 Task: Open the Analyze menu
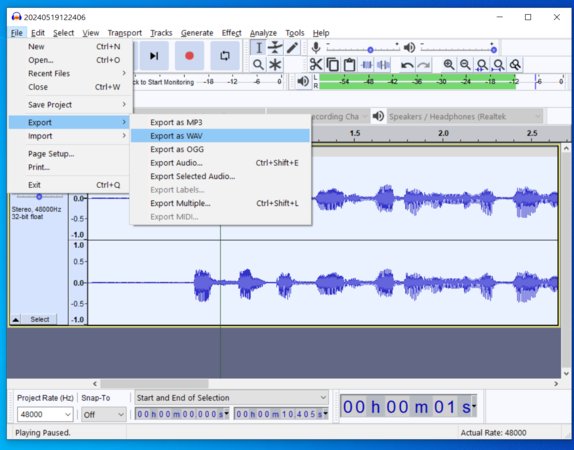(x=263, y=33)
